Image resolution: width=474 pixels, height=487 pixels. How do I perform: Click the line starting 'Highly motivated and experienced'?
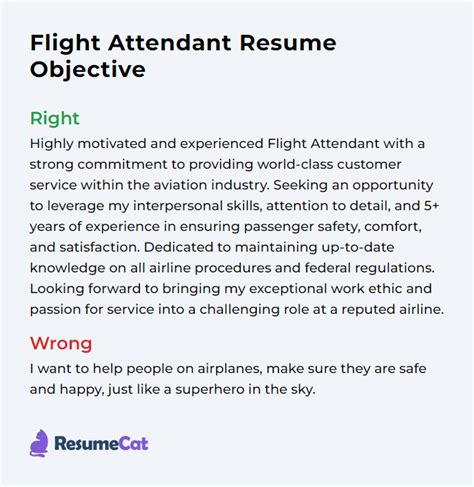point(227,144)
